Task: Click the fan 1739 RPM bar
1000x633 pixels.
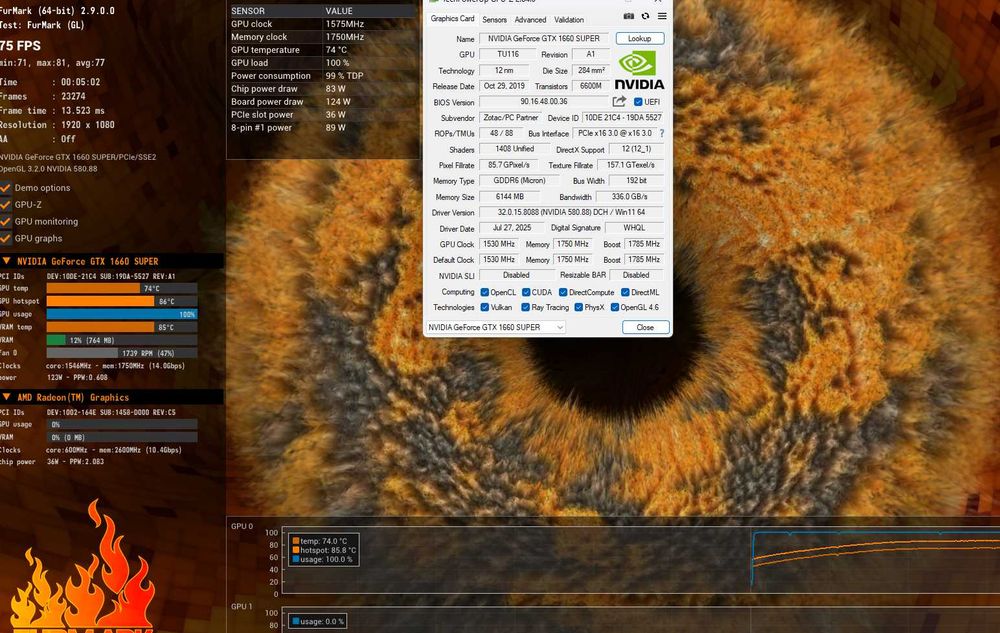Action: coord(122,353)
